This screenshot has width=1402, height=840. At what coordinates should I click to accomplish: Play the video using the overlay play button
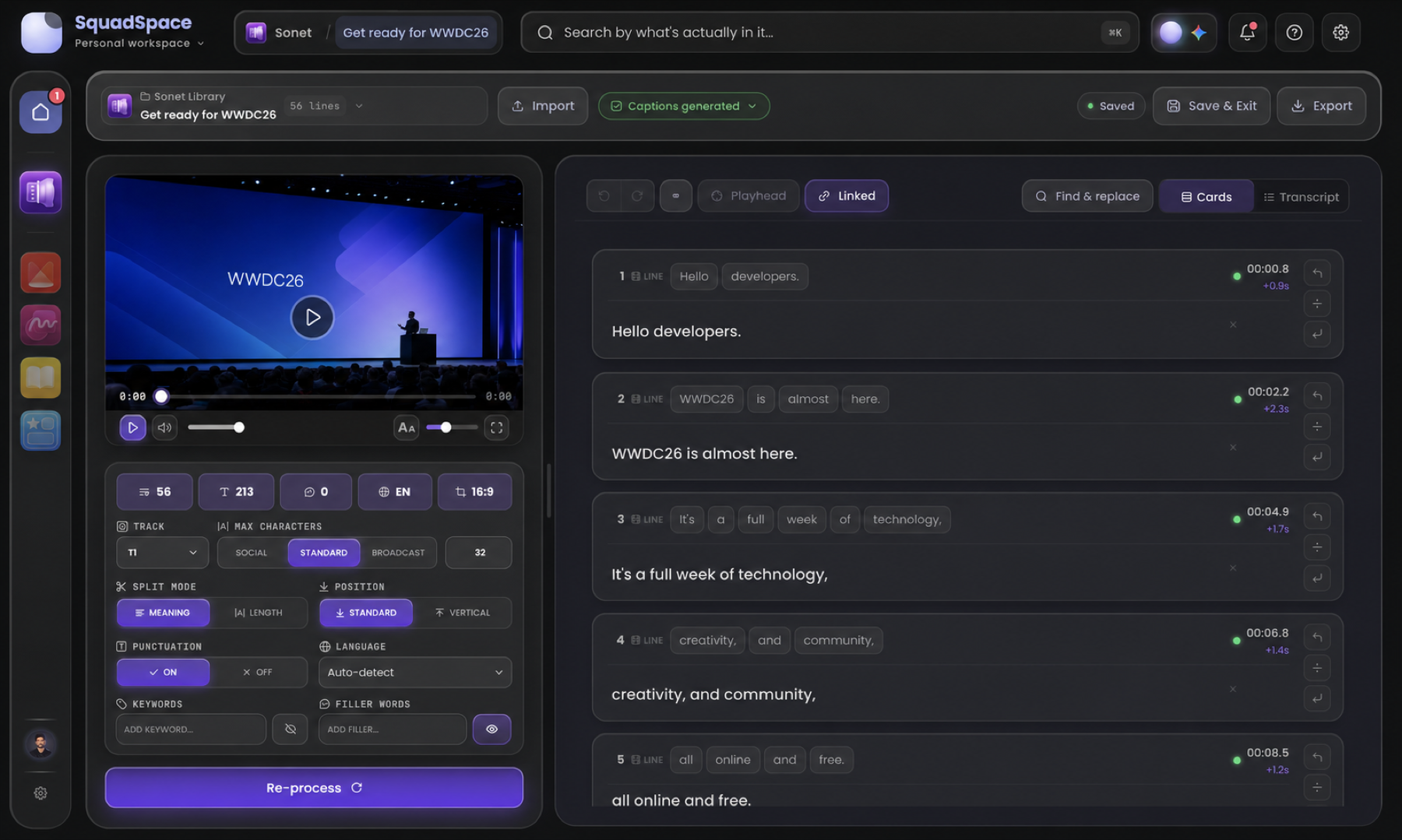click(x=312, y=317)
